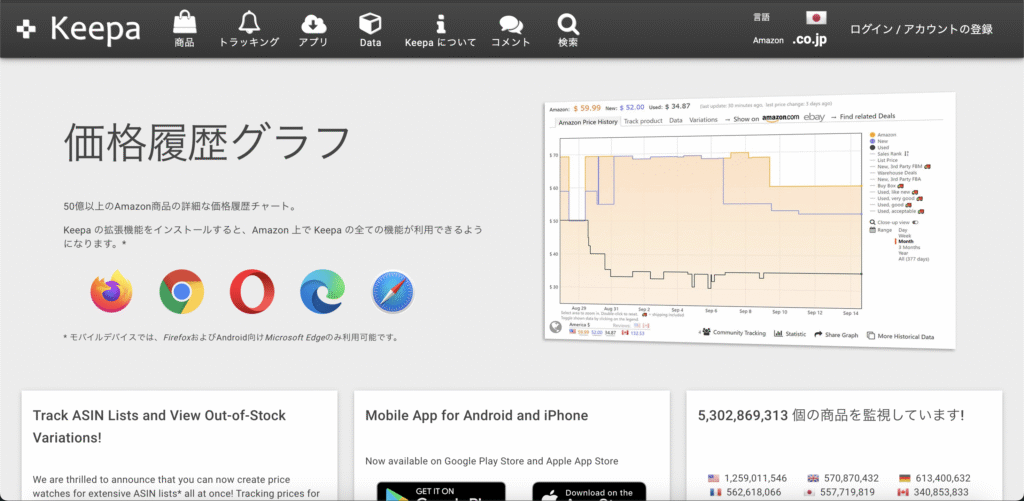This screenshot has height=501, width=1024.
Task: Click the Chrome browser icon
Action: point(182,291)
